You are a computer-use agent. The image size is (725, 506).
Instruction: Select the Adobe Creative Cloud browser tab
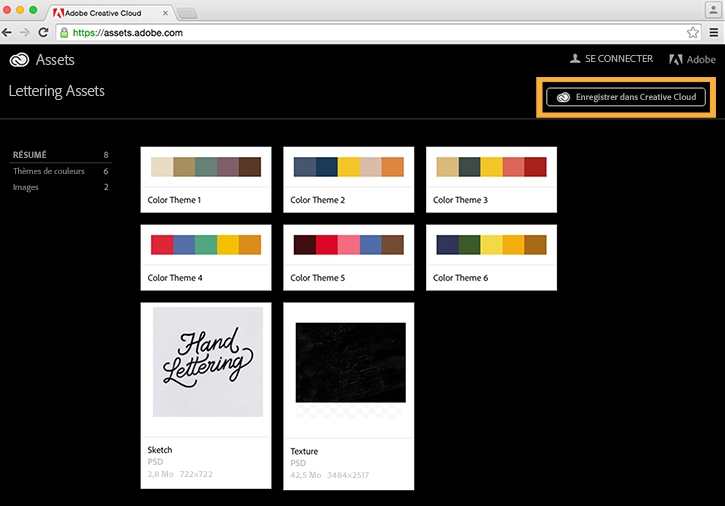tap(110, 13)
